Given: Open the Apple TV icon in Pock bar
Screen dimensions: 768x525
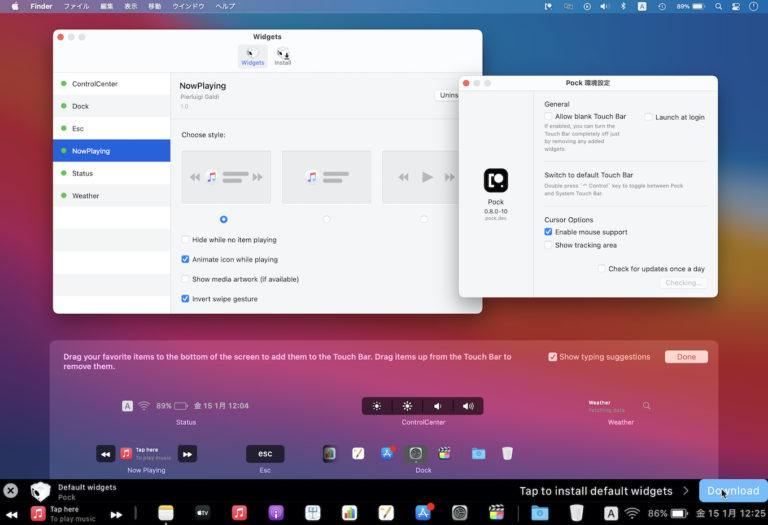Looking at the screenshot, I should (x=202, y=513).
